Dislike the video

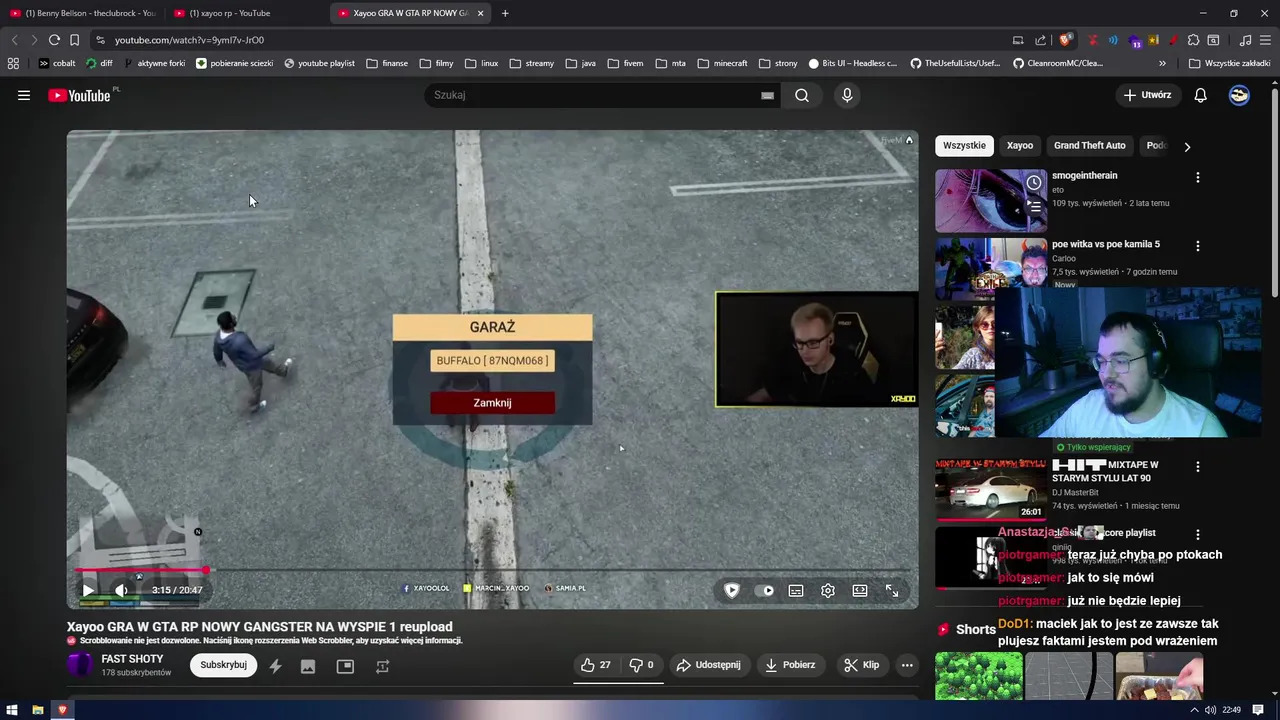pyautogui.click(x=641, y=665)
